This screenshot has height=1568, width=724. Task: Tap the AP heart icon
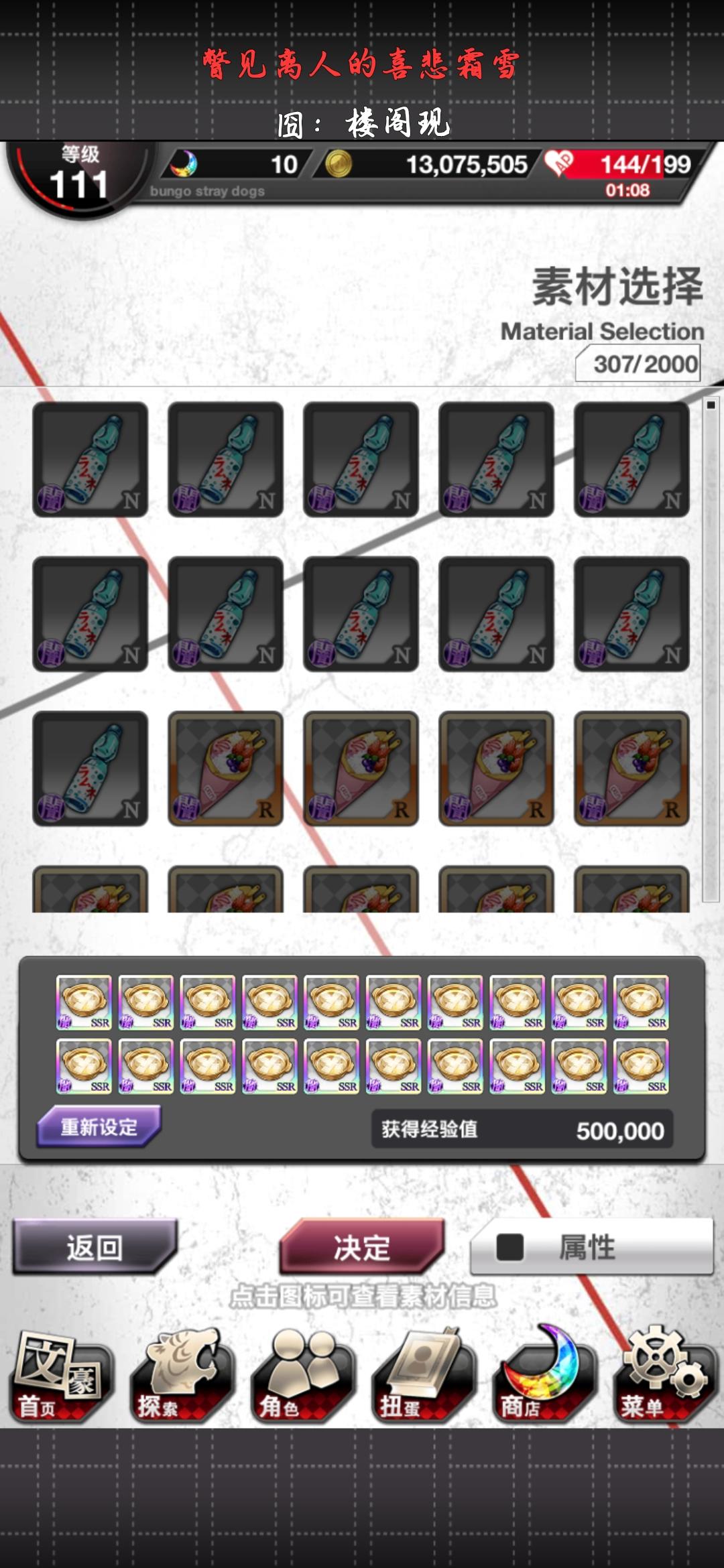558,164
